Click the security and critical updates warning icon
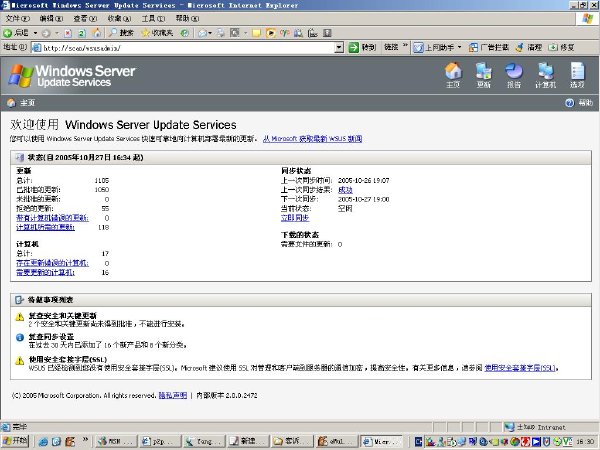 point(20,317)
